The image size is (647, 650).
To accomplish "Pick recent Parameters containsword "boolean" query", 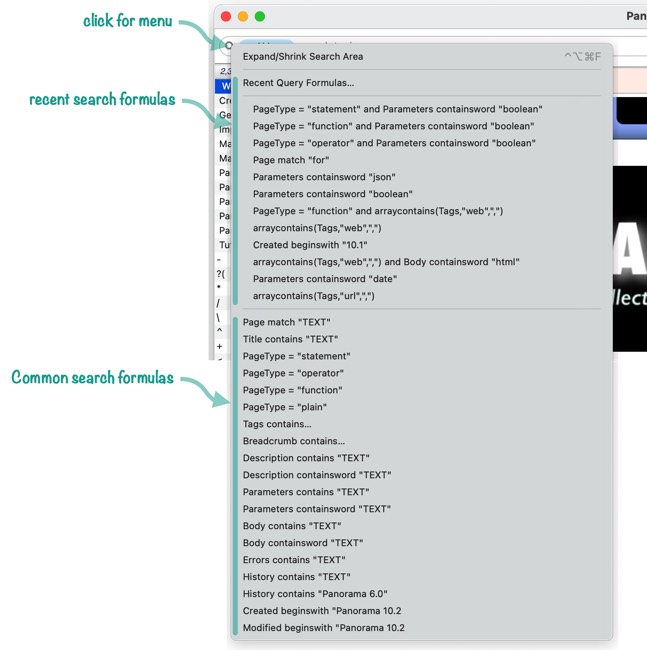I will (422, 194).
